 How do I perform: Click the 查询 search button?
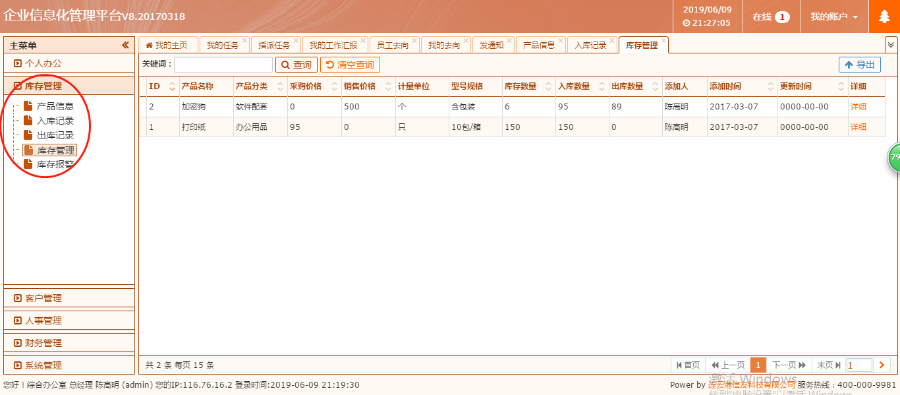tap(296, 65)
